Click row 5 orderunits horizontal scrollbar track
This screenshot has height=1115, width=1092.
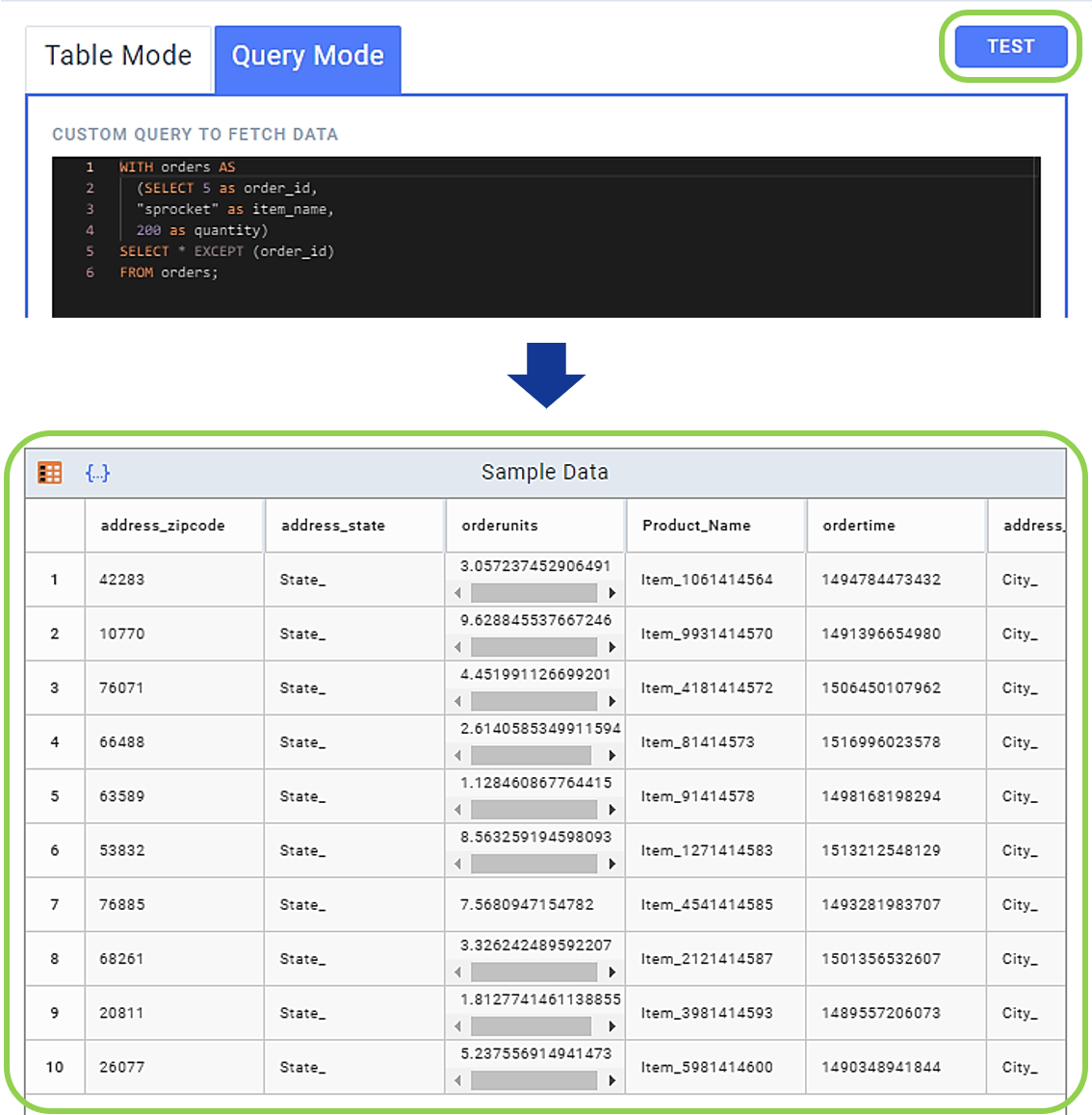(534, 809)
